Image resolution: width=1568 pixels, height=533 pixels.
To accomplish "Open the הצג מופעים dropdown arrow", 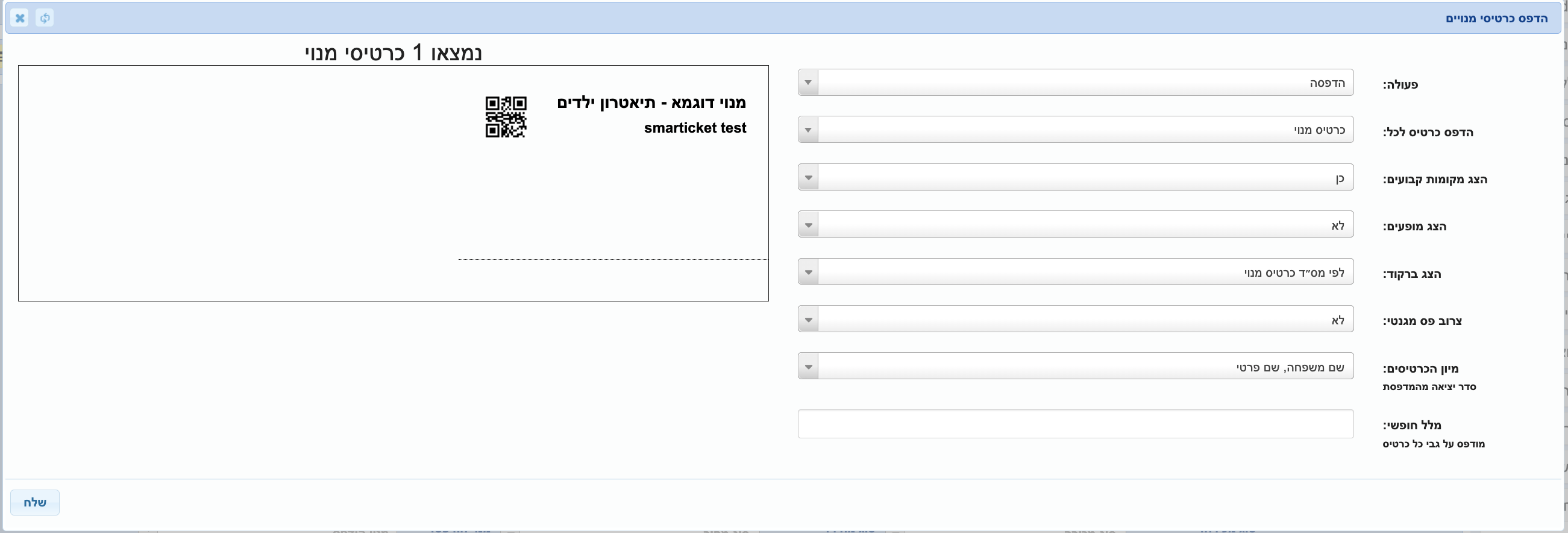I will 808,225.
